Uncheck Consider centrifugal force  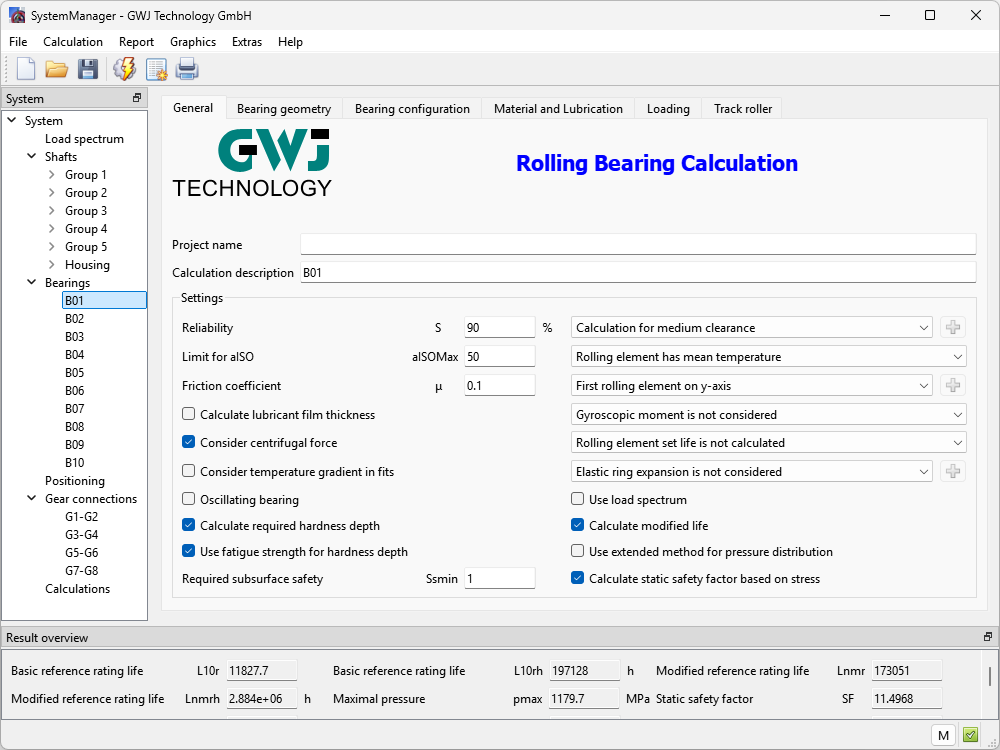189,443
